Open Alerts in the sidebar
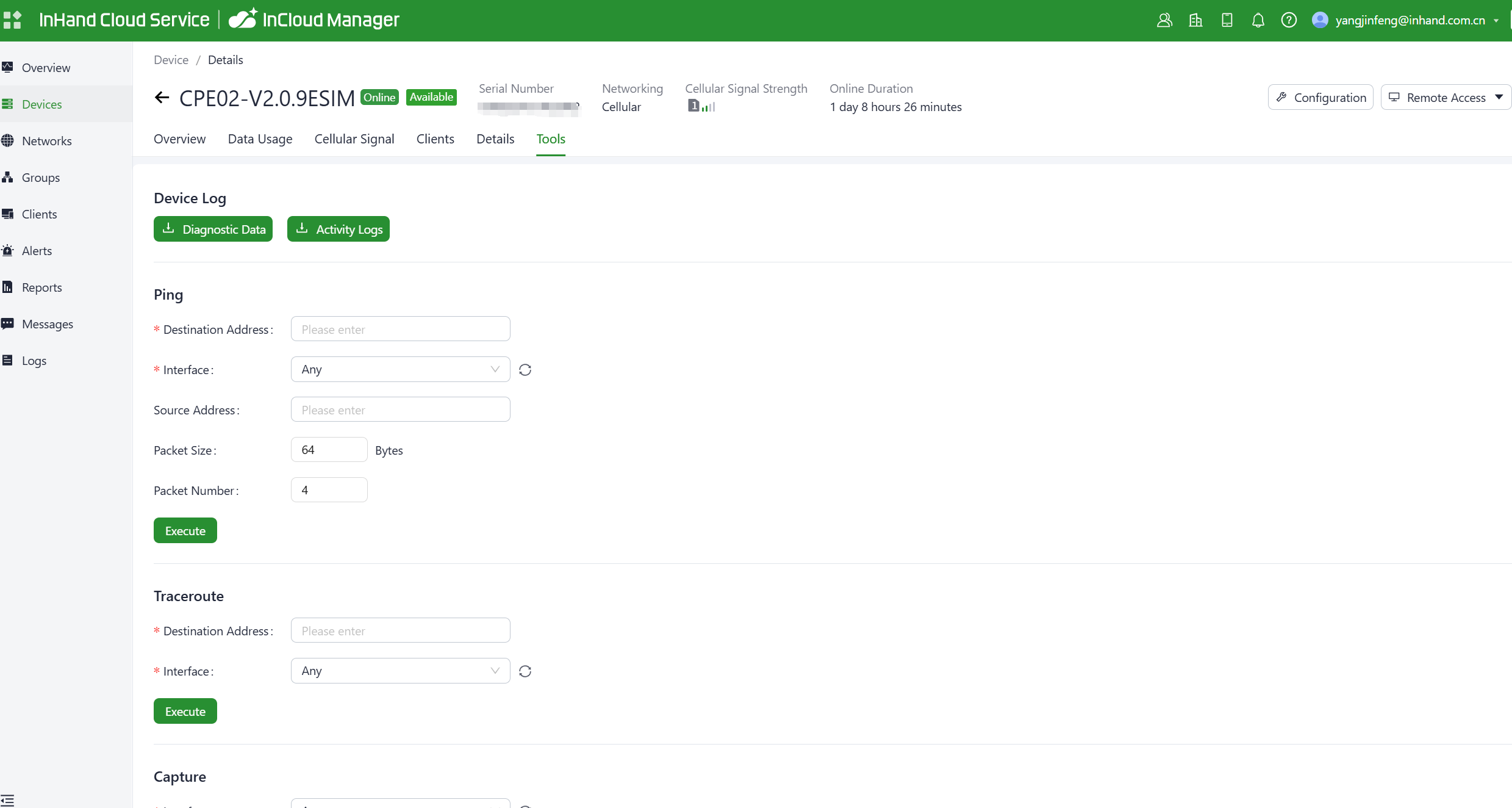This screenshot has height=808, width=1512. click(x=37, y=251)
